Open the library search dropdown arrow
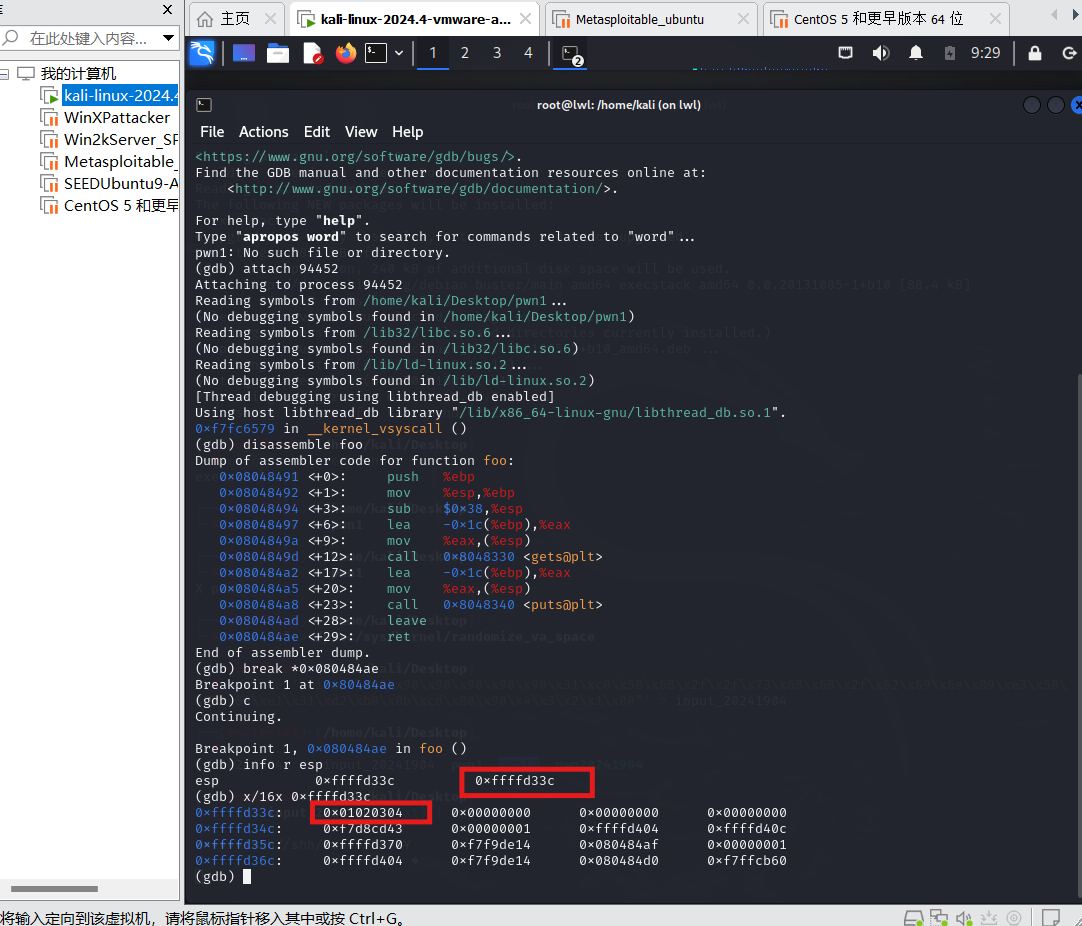The image size is (1082, 926). point(168,38)
